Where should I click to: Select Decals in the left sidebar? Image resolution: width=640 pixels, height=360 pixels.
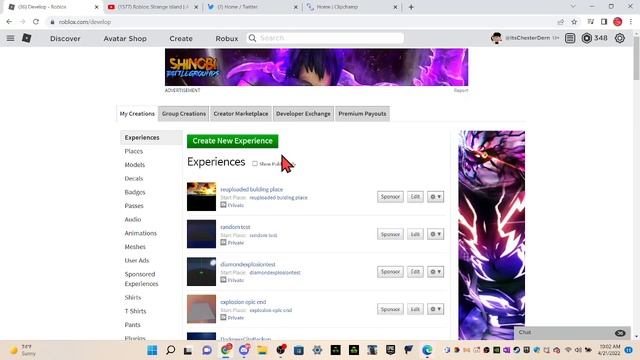[x=134, y=178]
